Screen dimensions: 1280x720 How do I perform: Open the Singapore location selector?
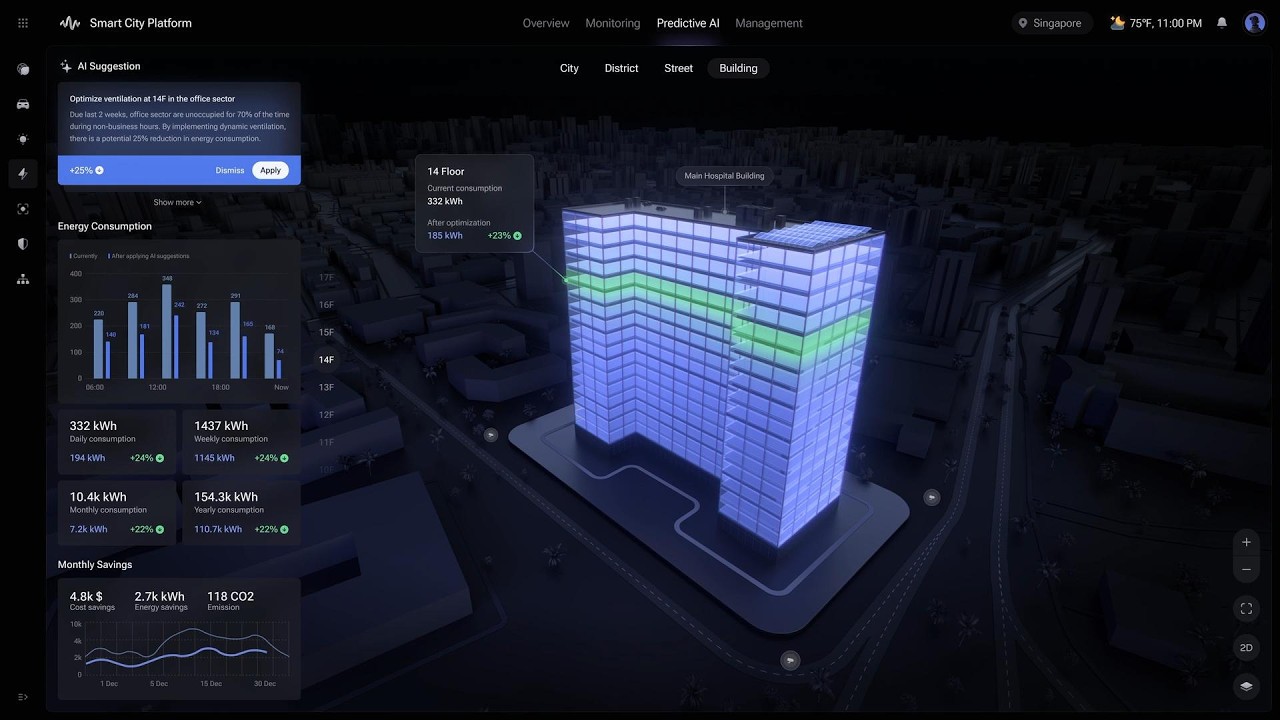click(1052, 23)
